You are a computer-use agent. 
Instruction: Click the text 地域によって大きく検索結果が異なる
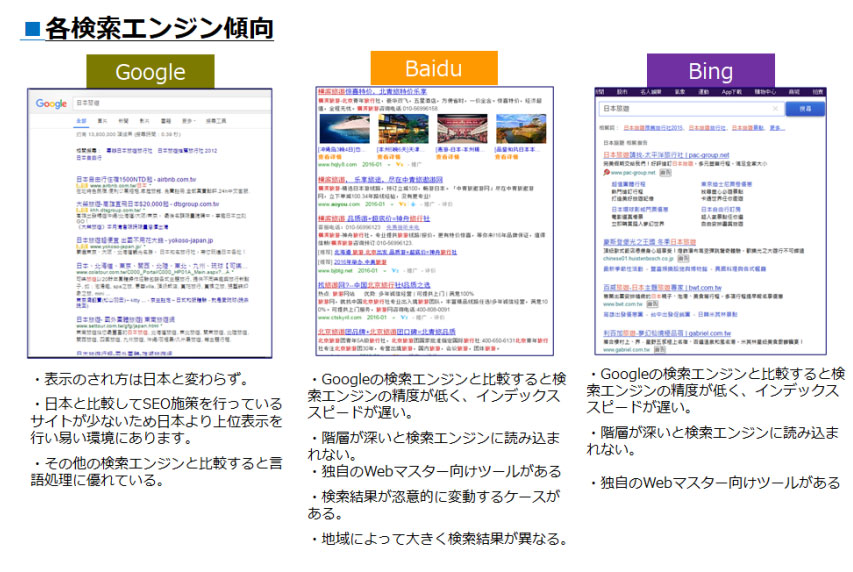[x=440, y=539]
